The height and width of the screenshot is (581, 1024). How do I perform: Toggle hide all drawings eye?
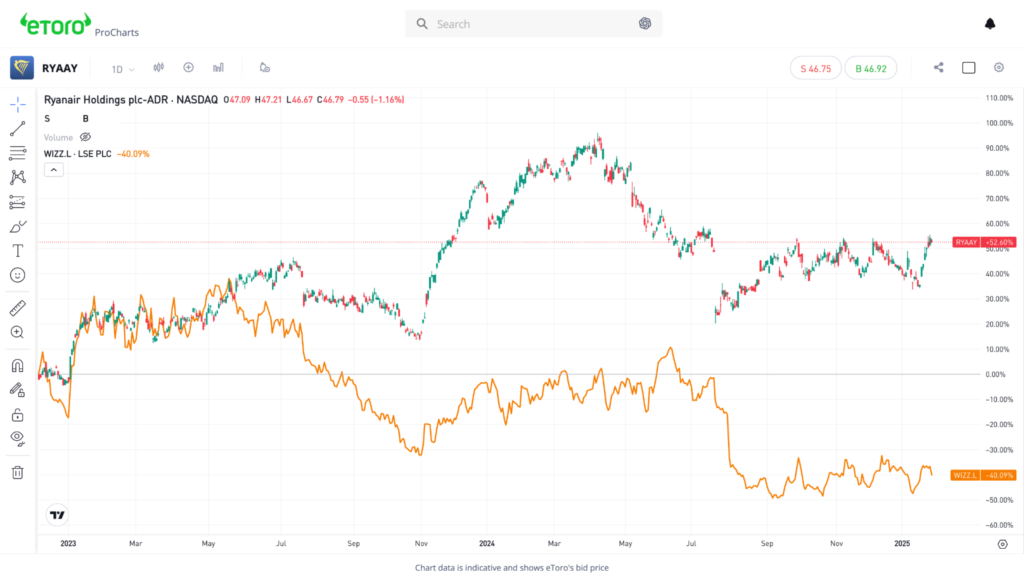18,439
